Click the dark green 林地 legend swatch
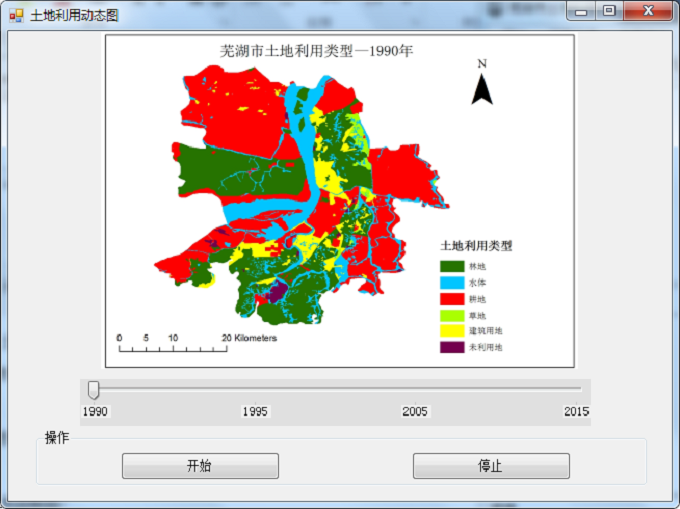Viewport: 680px width, 509px height. [452, 266]
